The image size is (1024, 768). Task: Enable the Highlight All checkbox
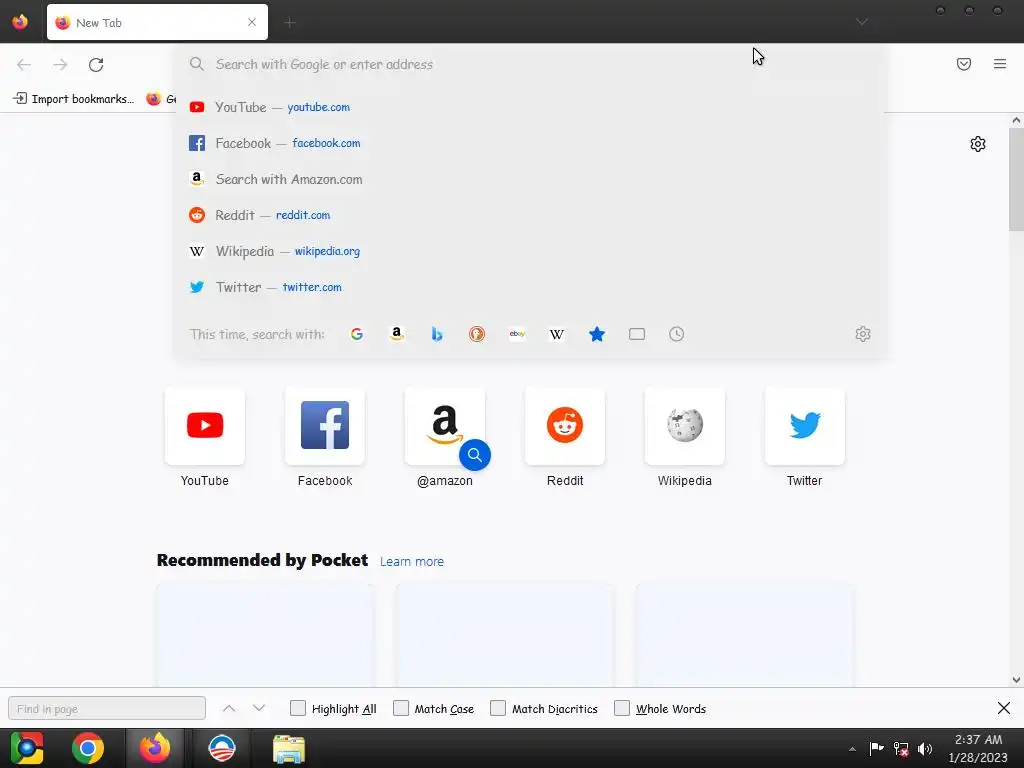(x=298, y=708)
